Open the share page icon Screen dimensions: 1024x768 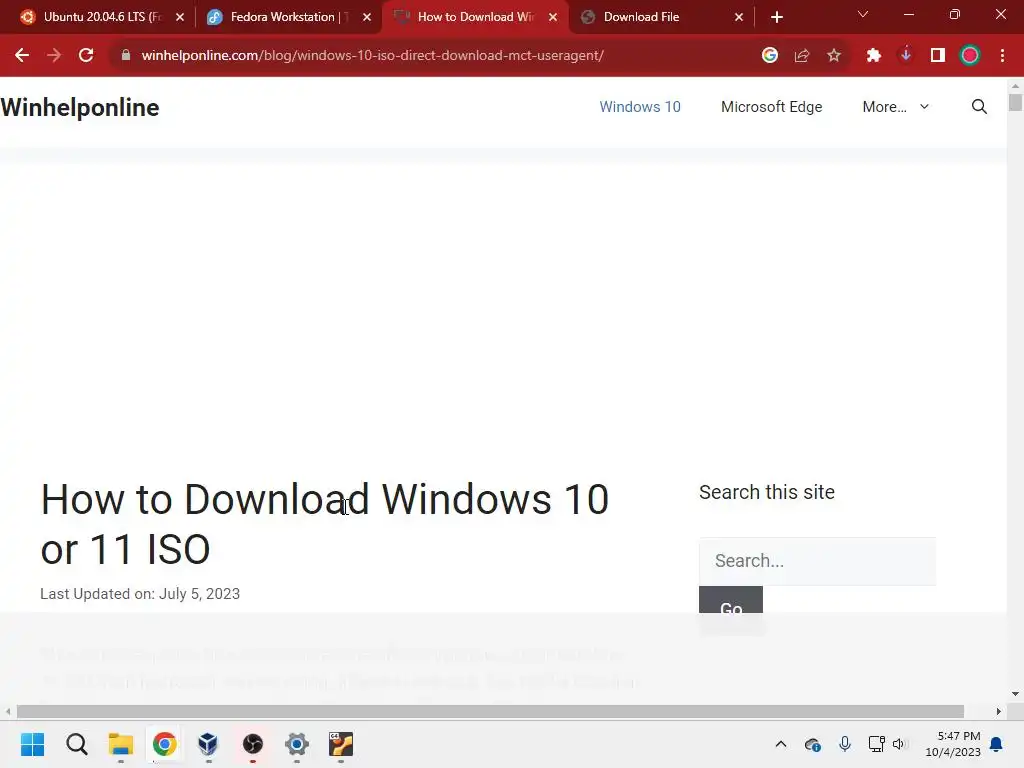[802, 56]
